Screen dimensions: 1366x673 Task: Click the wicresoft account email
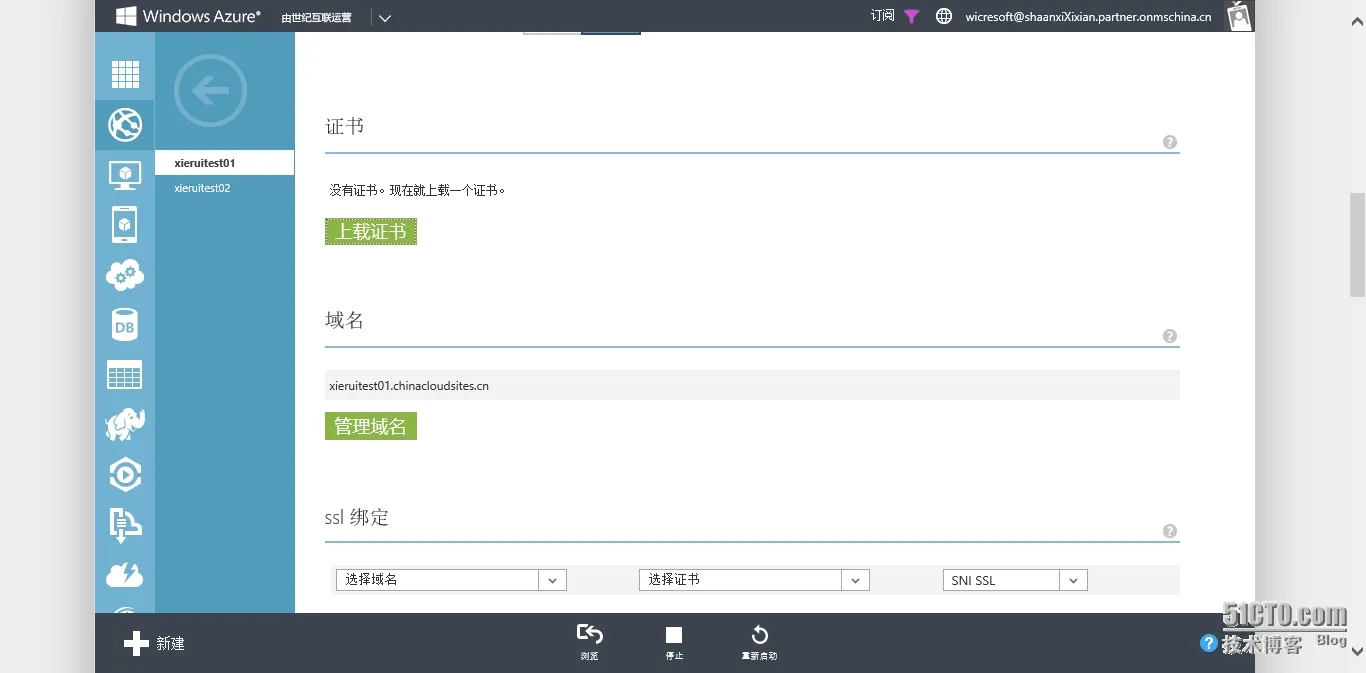click(1088, 17)
